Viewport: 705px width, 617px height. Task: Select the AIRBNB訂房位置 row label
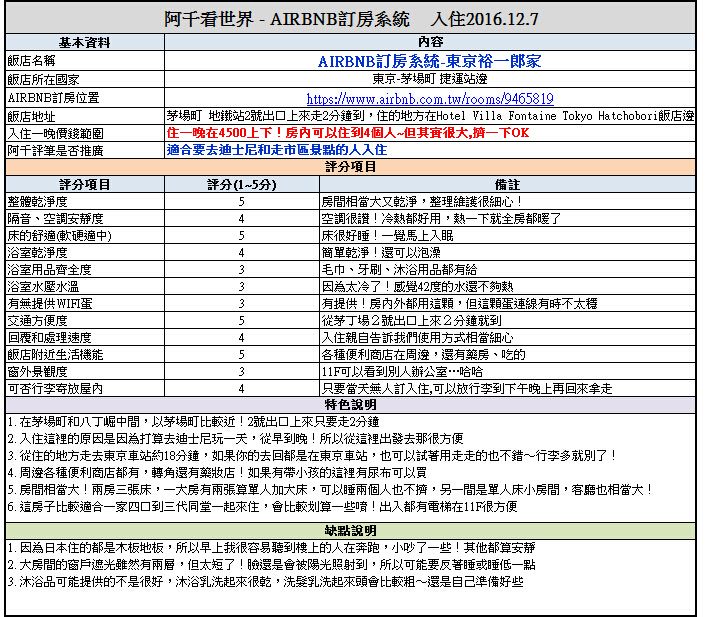click(x=53, y=98)
